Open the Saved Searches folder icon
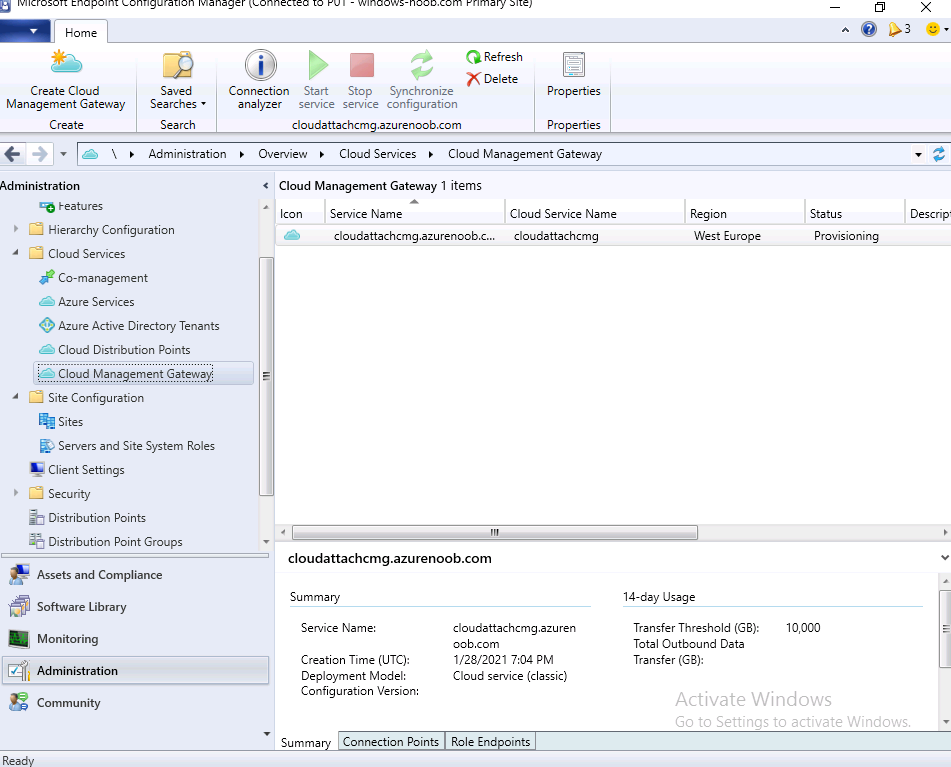 177,65
